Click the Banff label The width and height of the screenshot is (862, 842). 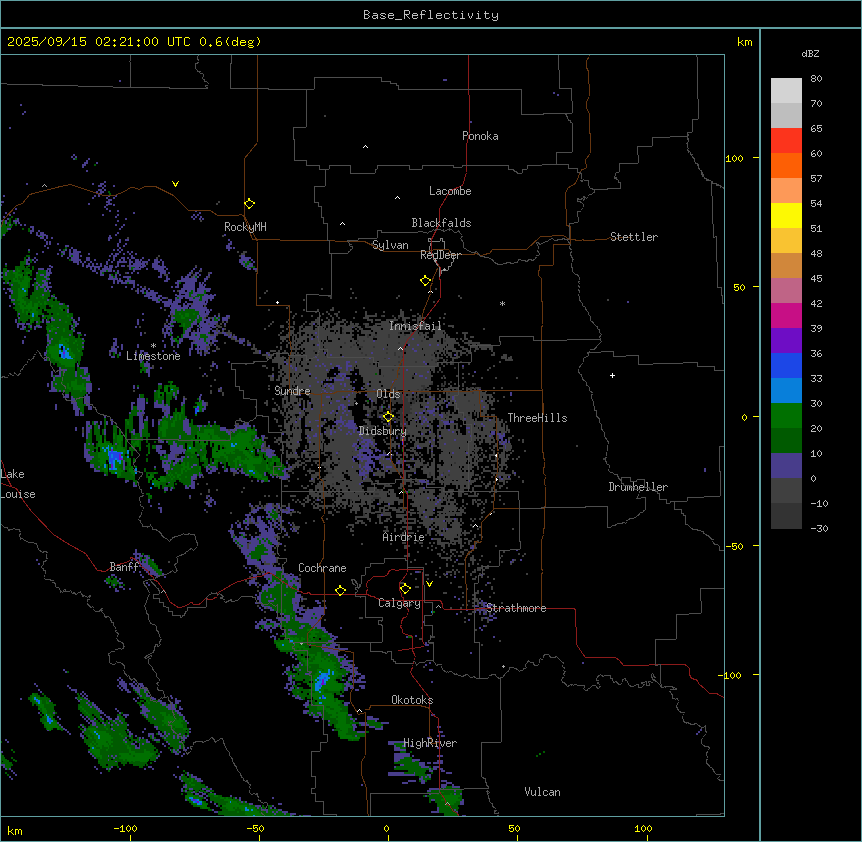tap(124, 567)
